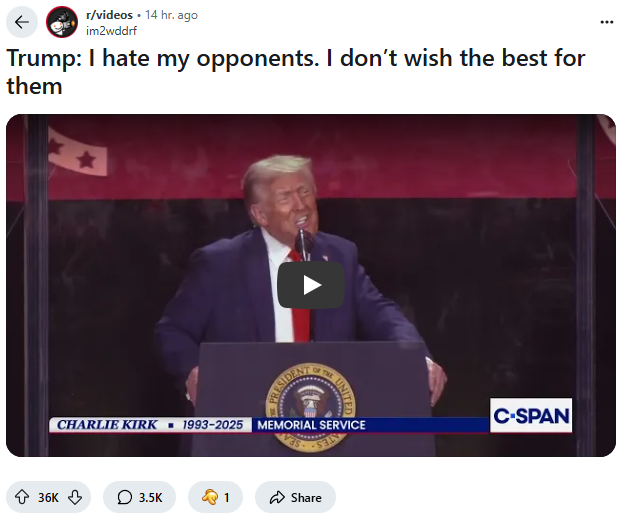
Task: Visit the r/videos subreddit link
Action: pyautogui.click(x=109, y=15)
